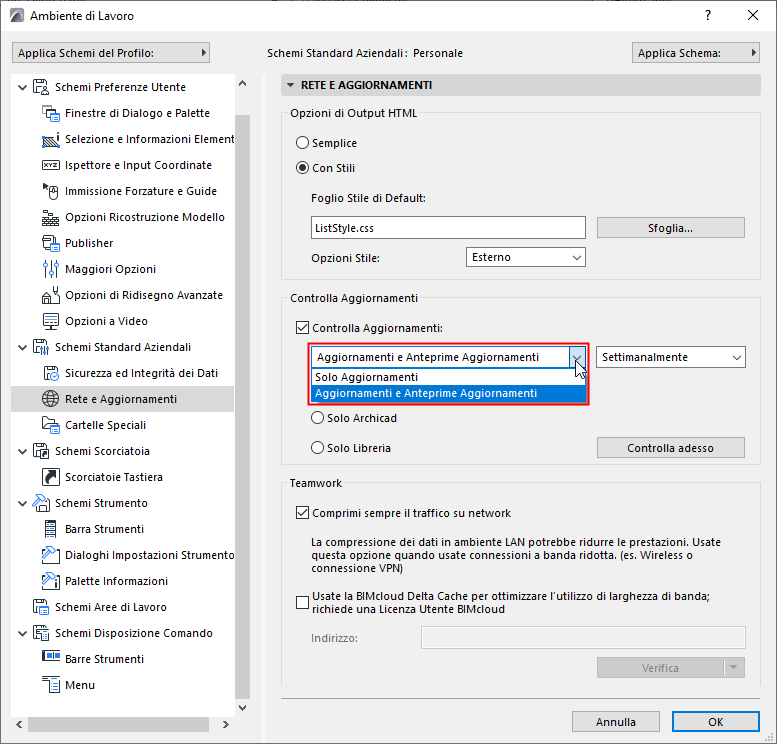Screen dimensions: 777x744
Task: Uncheck the Controlla Aggiornamenti checkbox
Action: coord(302,328)
